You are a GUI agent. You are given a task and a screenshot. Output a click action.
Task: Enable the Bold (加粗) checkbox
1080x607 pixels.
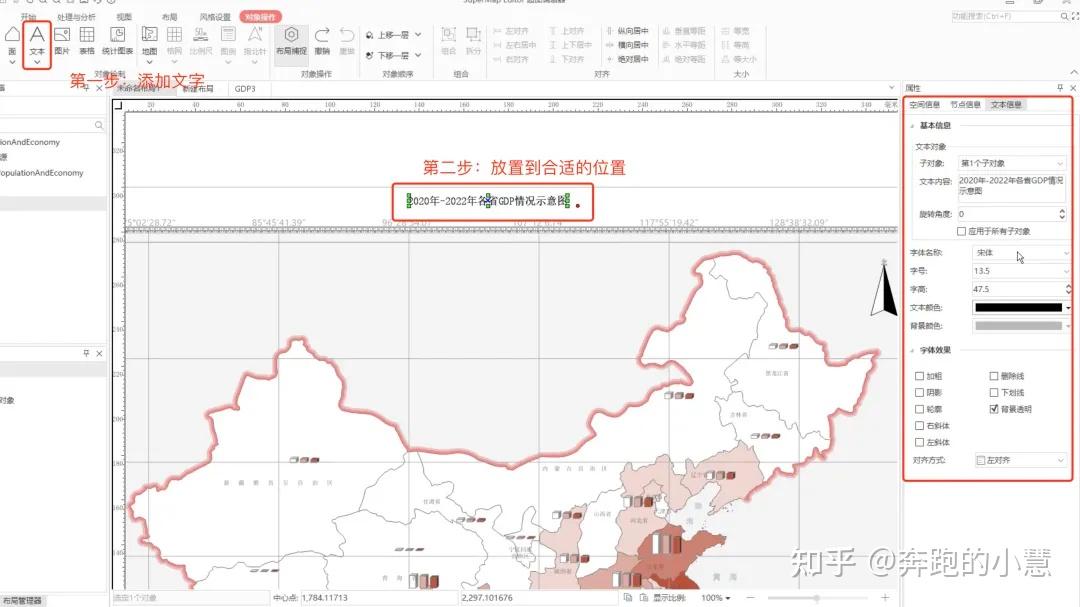click(x=918, y=376)
